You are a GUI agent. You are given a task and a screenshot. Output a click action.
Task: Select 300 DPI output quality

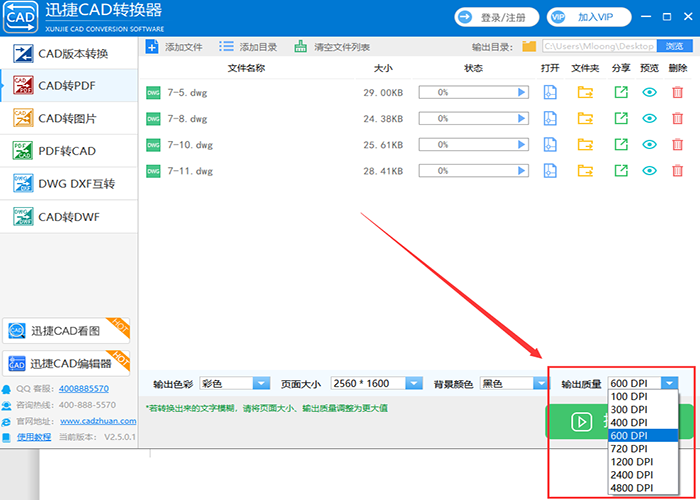pos(643,409)
